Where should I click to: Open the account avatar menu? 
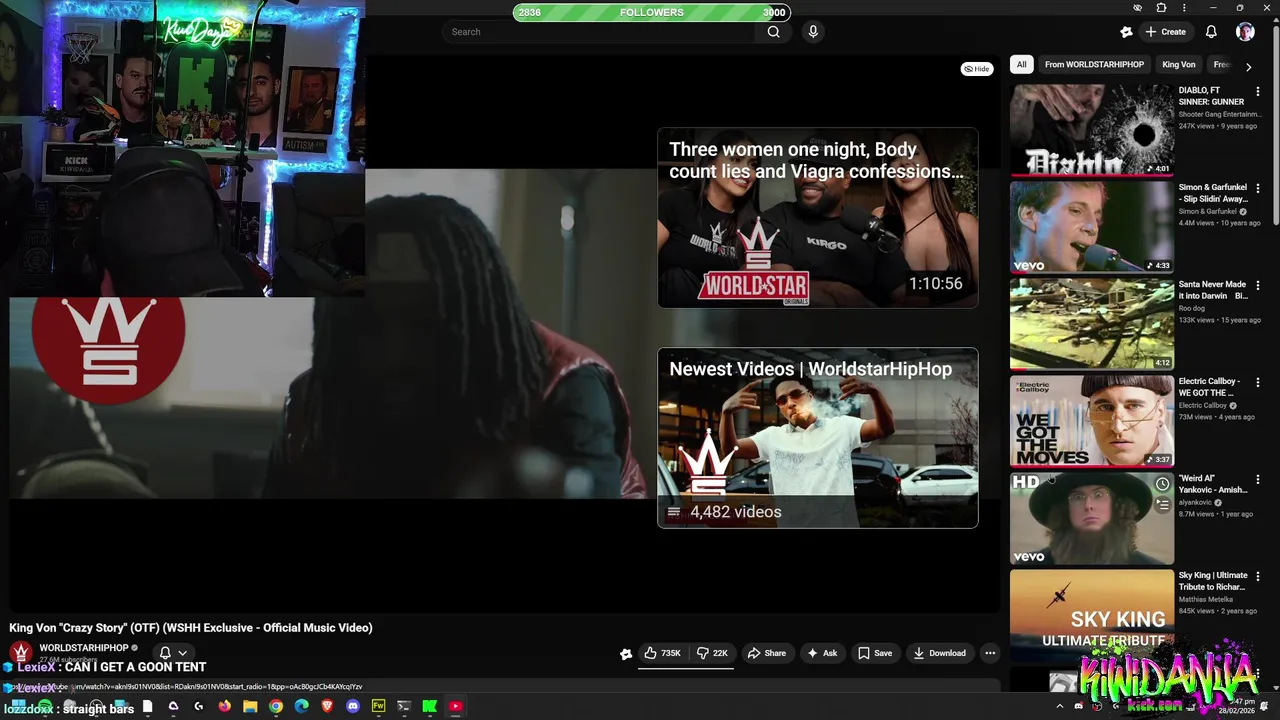coord(1245,32)
